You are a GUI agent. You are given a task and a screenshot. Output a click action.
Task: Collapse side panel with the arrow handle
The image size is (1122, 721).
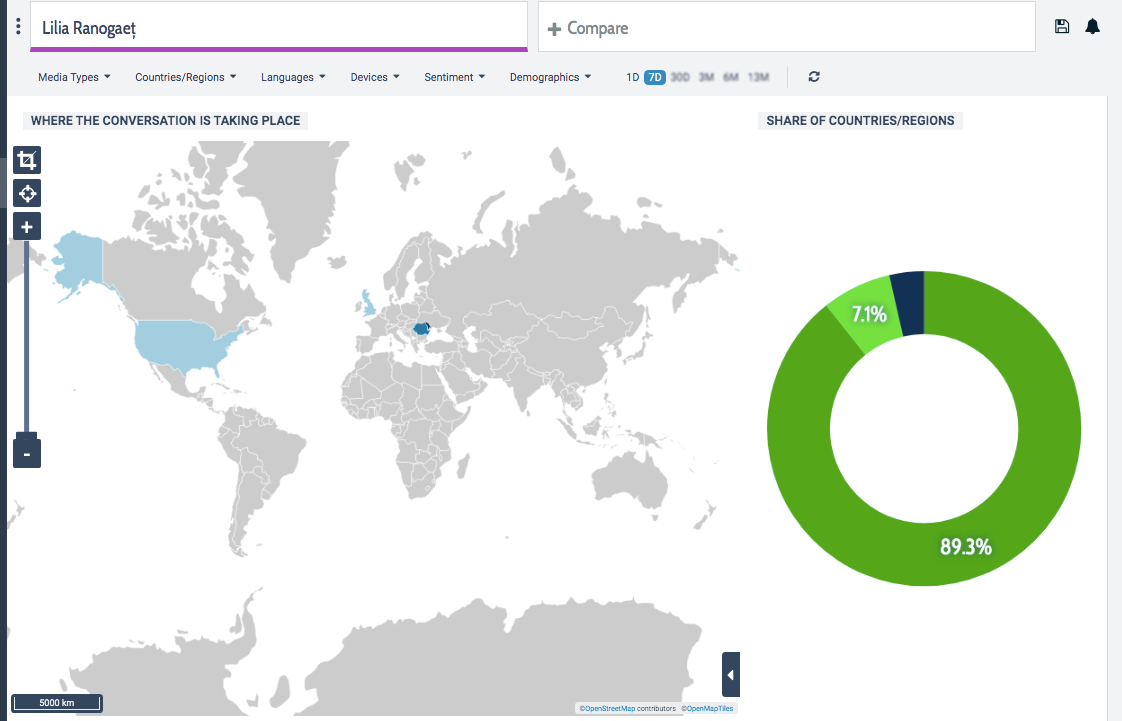click(x=731, y=675)
